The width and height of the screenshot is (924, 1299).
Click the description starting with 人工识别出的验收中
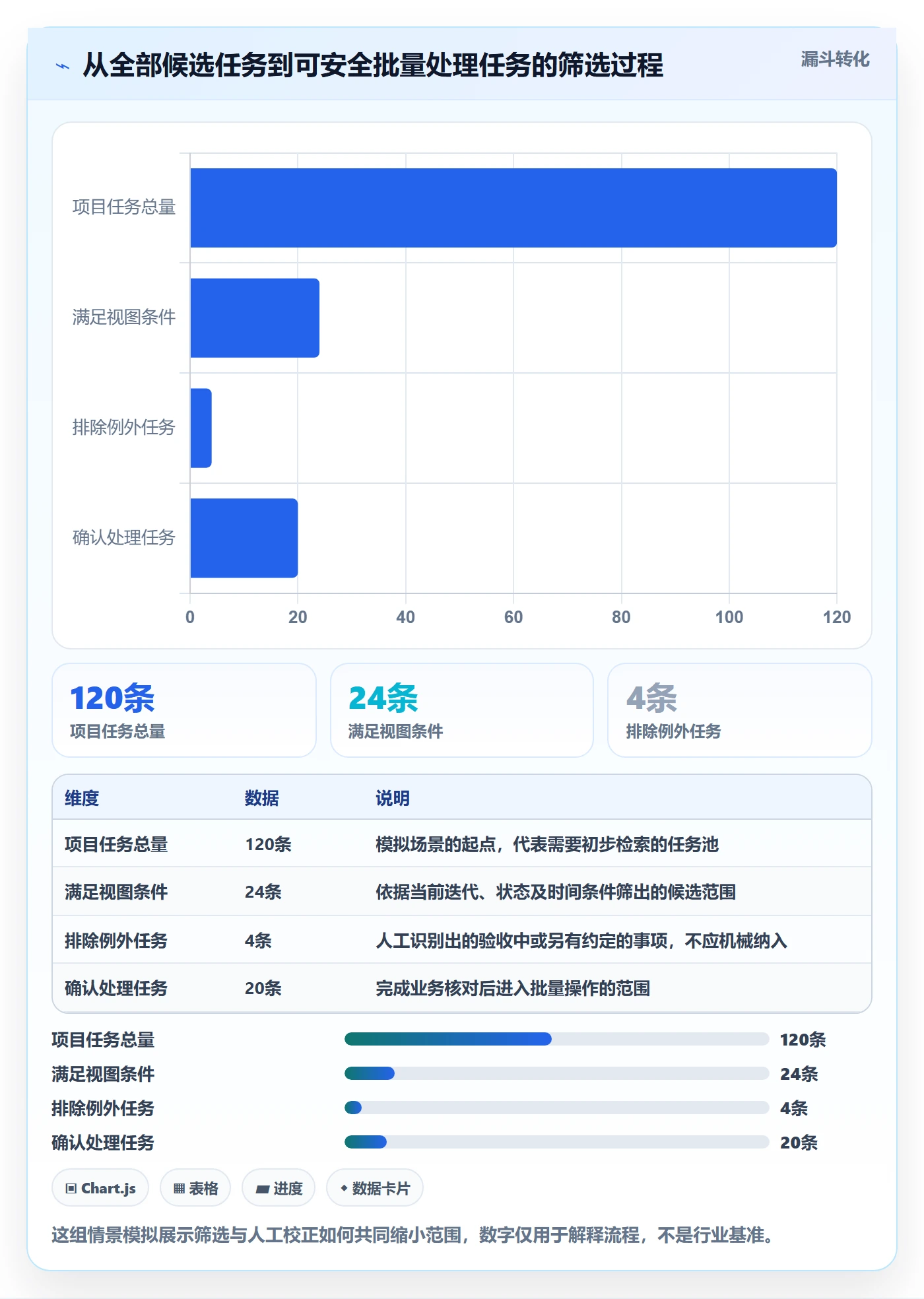click(x=581, y=941)
